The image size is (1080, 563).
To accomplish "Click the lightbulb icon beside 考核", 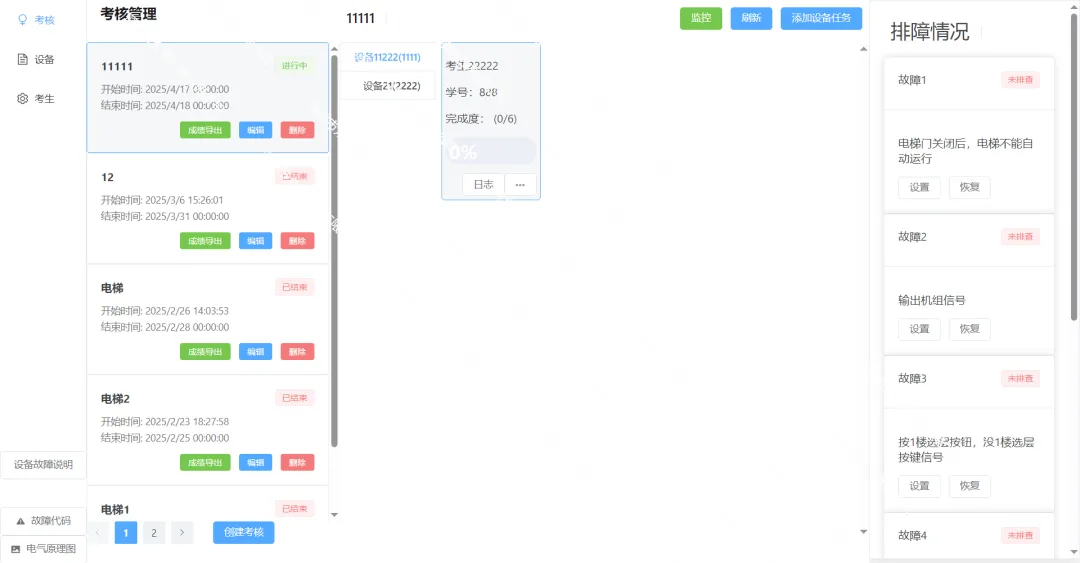I will point(22,20).
